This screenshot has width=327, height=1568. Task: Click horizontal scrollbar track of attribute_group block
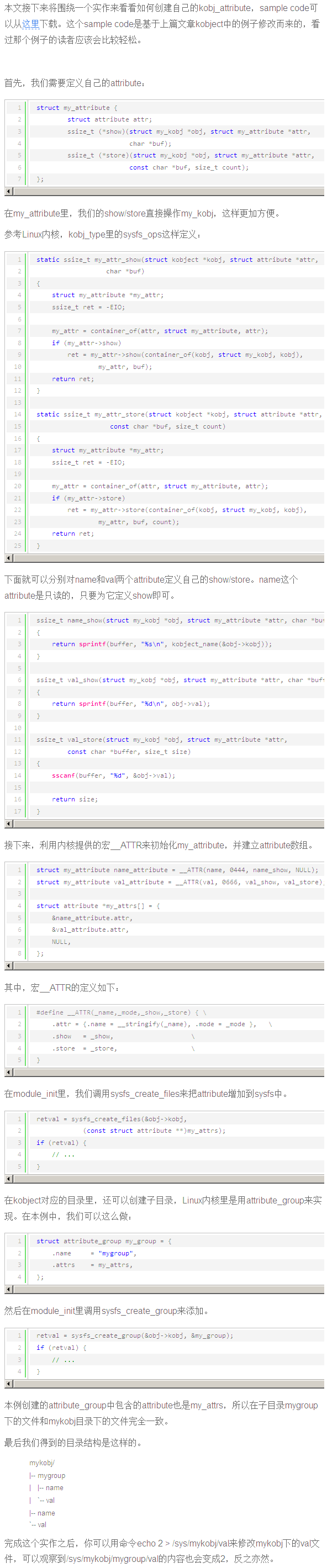(168, 1289)
